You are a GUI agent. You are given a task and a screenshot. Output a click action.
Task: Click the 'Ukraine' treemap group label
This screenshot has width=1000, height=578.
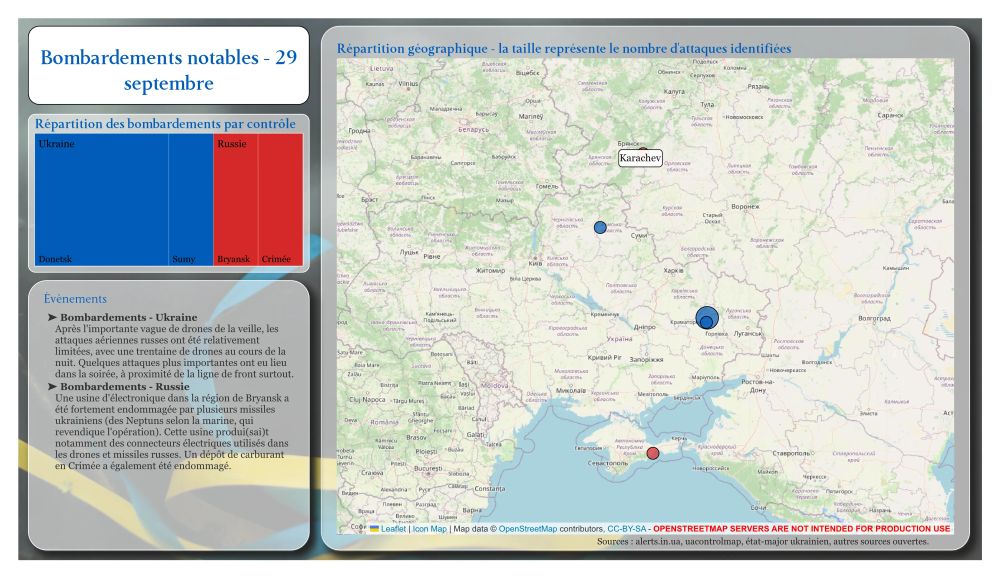point(56,144)
